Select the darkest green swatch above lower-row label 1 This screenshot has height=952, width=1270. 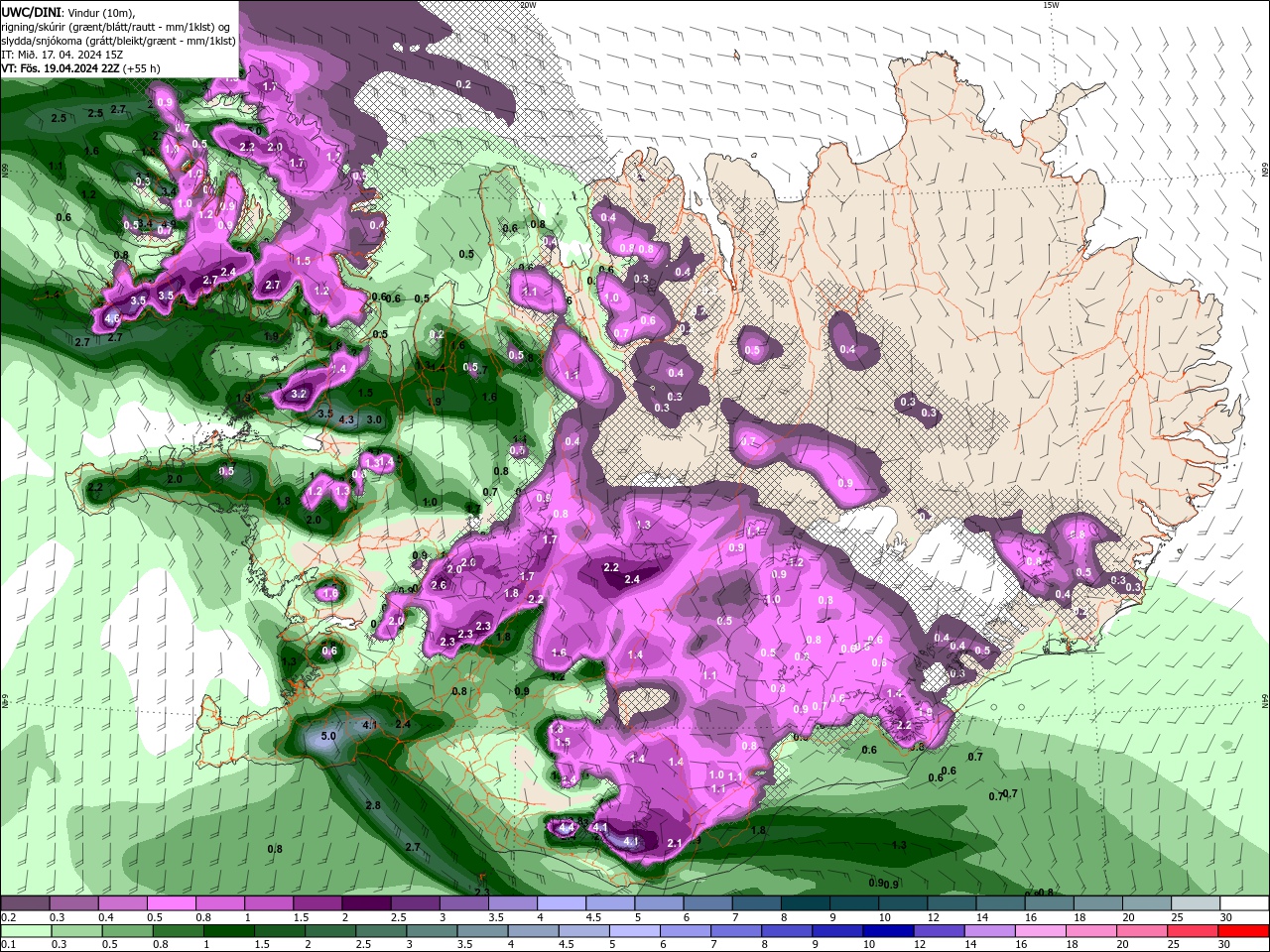pos(228,931)
